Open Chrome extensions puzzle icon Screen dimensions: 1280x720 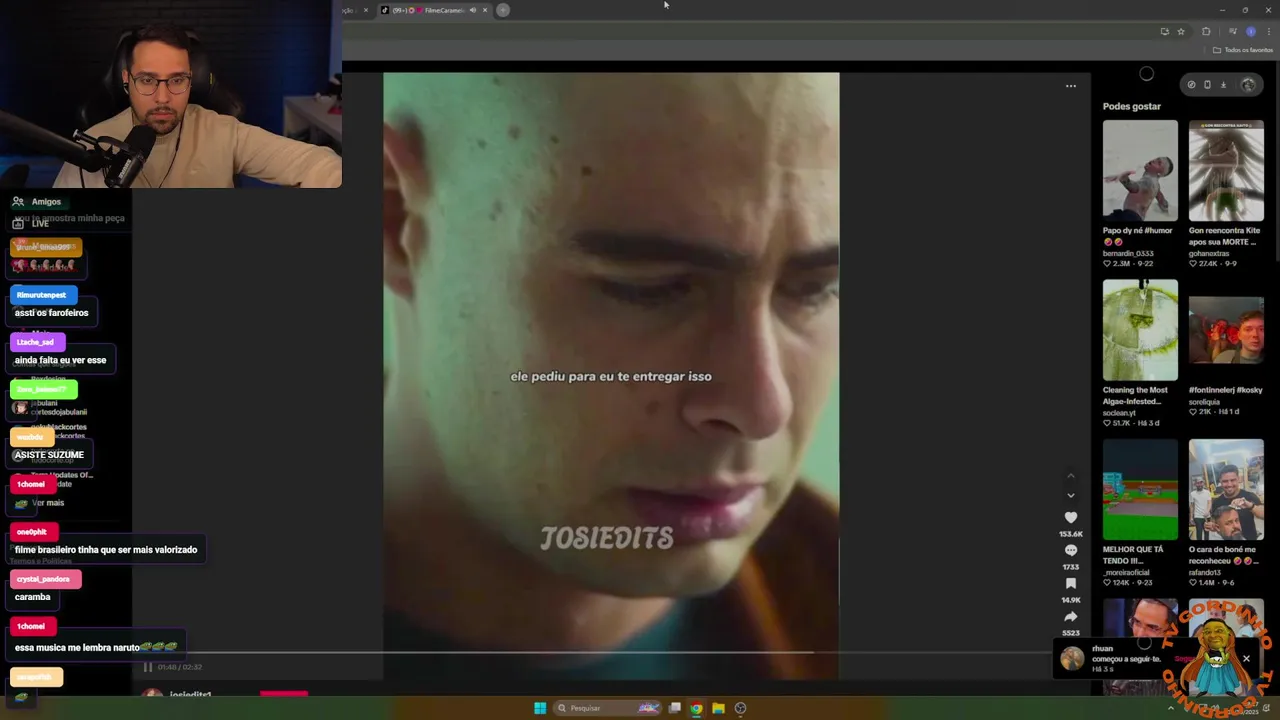click(x=1206, y=32)
